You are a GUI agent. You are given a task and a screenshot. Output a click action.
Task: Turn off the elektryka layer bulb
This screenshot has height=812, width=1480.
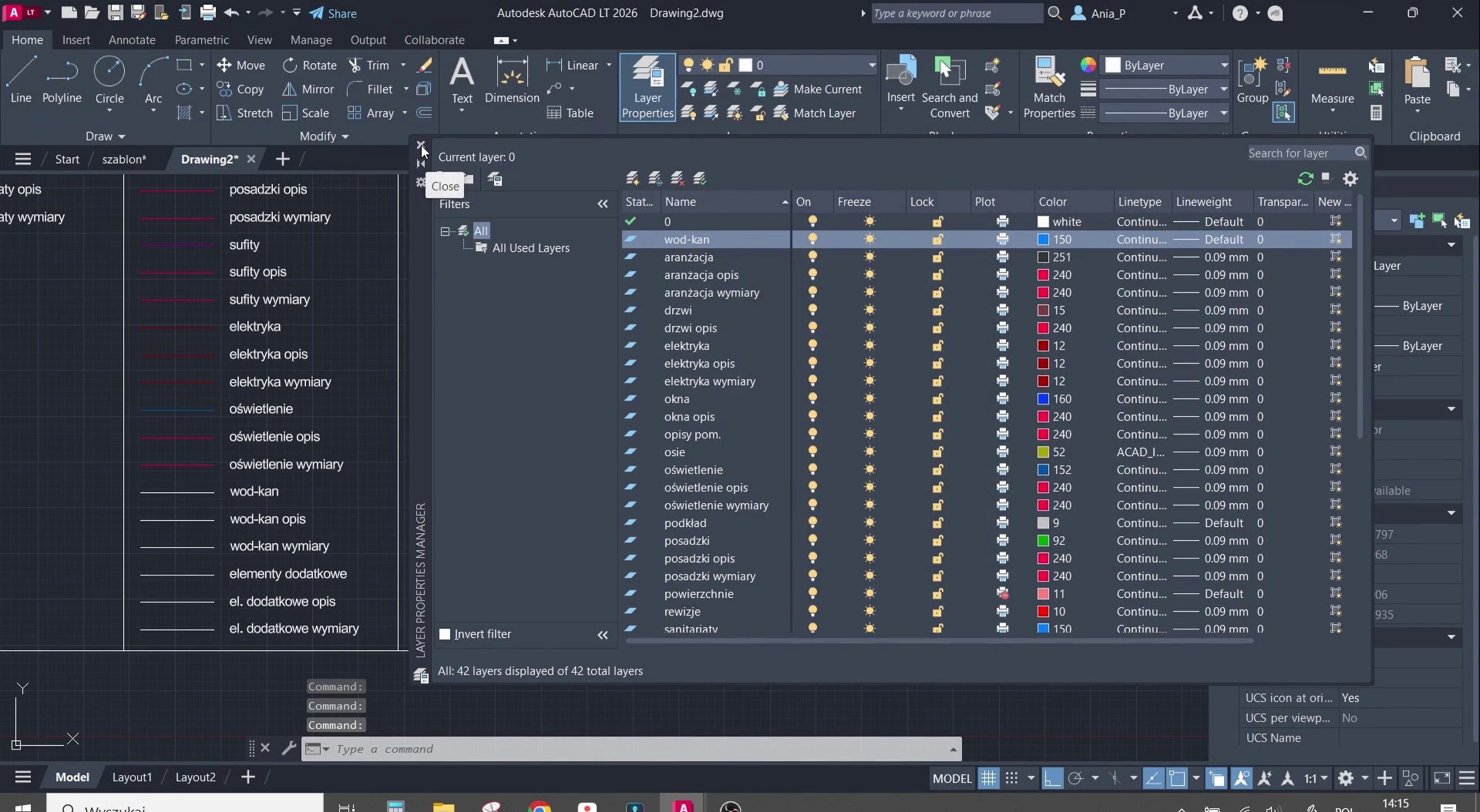click(812, 346)
